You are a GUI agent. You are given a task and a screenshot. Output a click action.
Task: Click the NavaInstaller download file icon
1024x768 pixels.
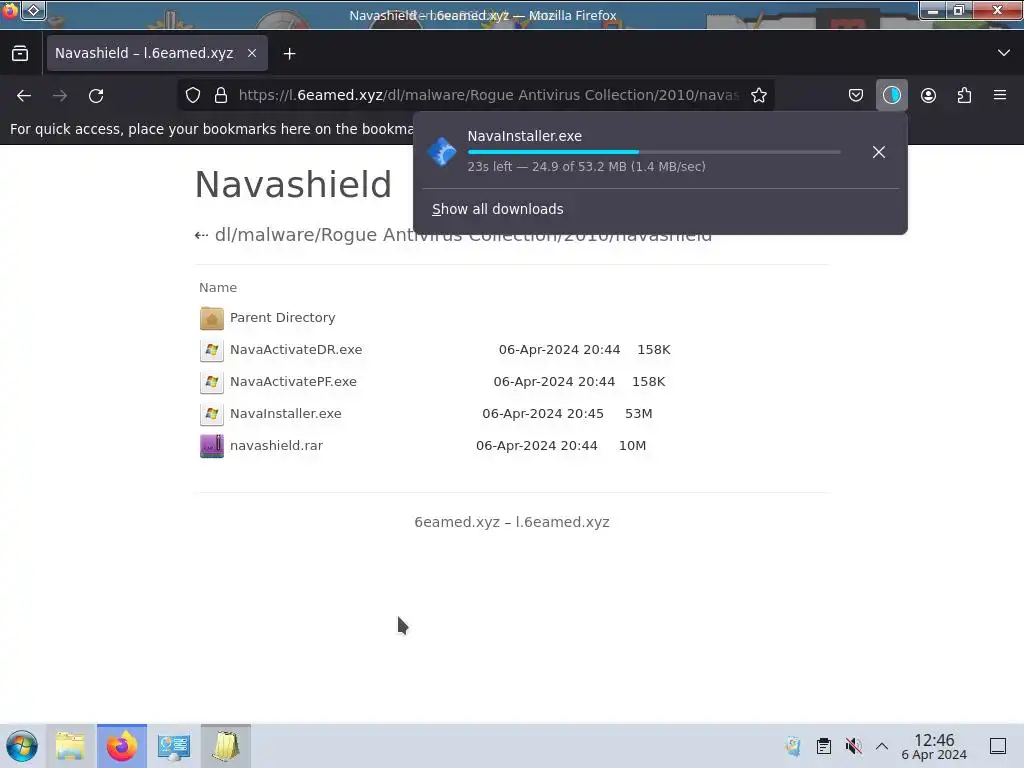pos(441,152)
